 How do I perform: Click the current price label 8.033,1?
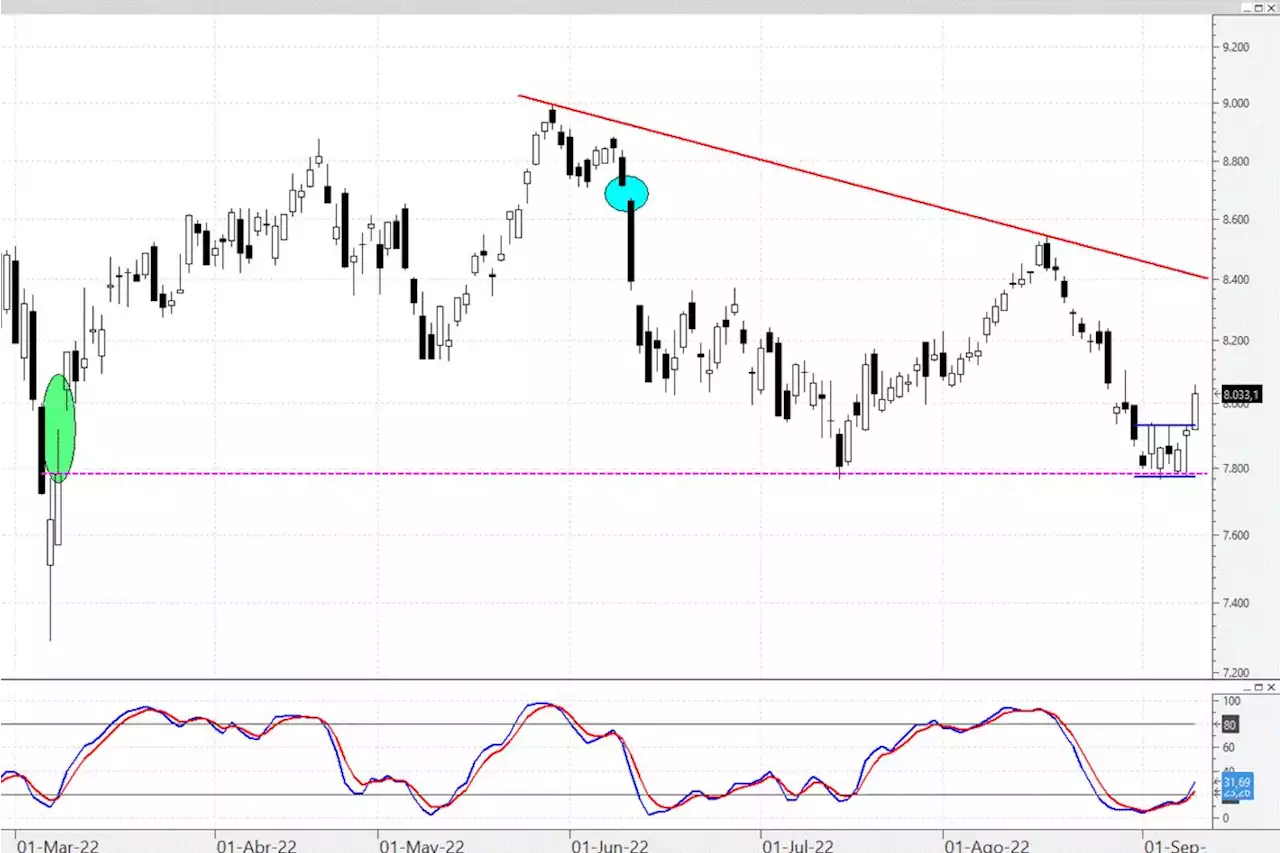point(1242,394)
